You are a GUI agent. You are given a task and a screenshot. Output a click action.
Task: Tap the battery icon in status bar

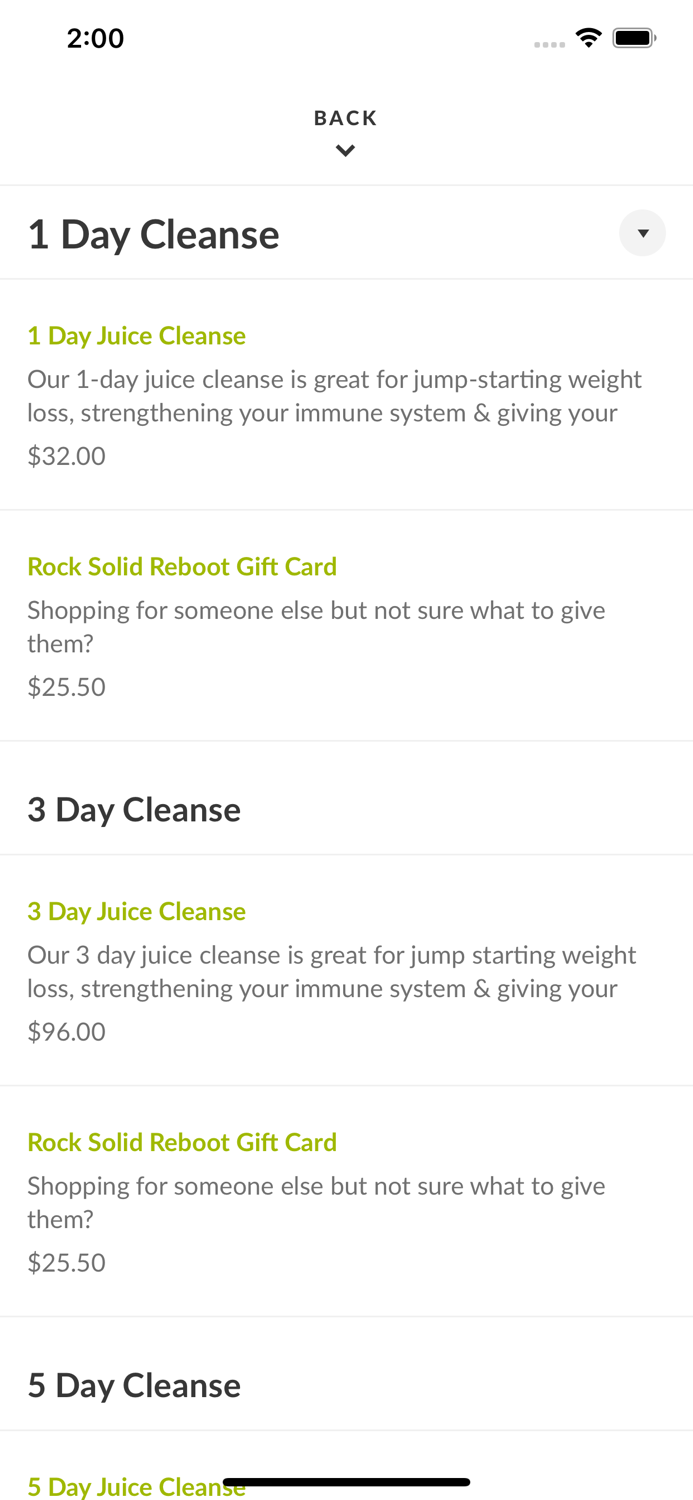[x=634, y=38]
